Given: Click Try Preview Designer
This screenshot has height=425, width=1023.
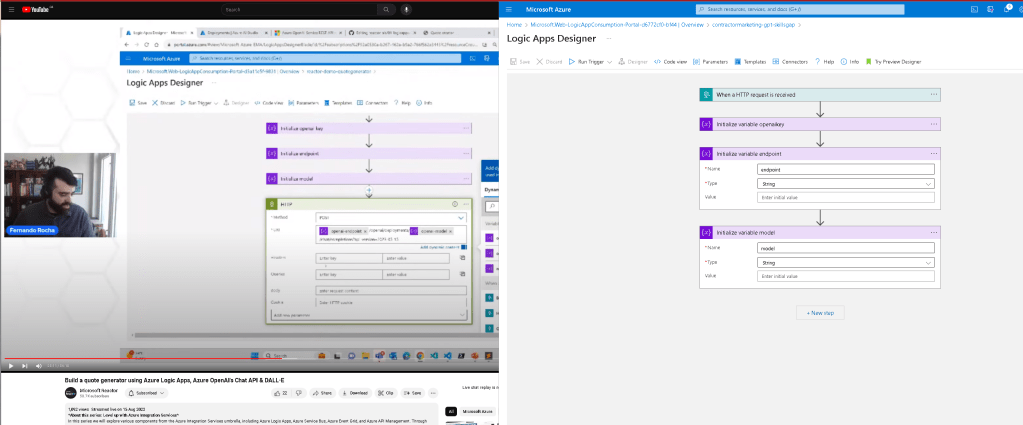Looking at the screenshot, I should point(893,61).
